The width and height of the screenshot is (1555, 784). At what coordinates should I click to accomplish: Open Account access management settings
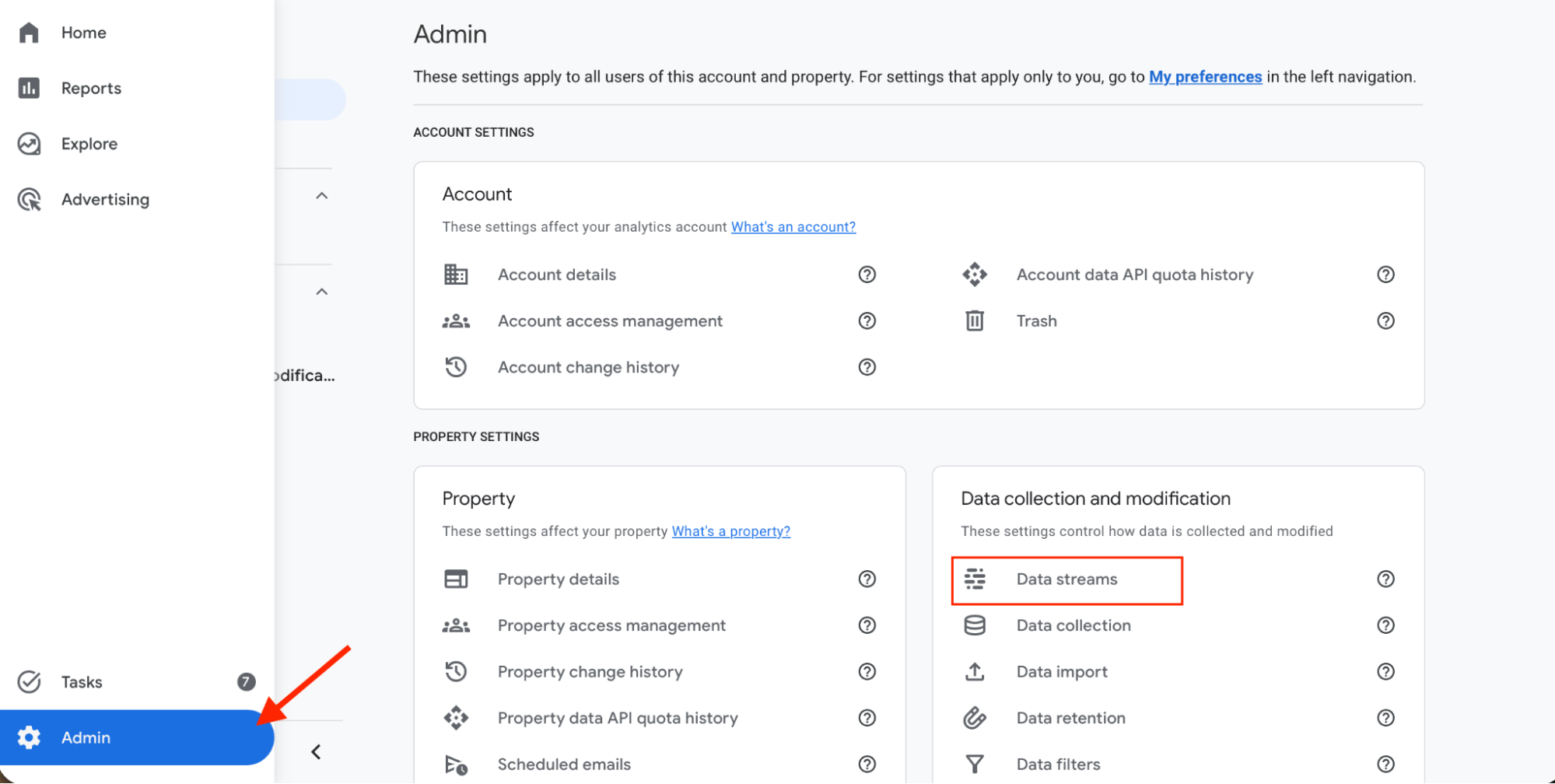(x=610, y=320)
